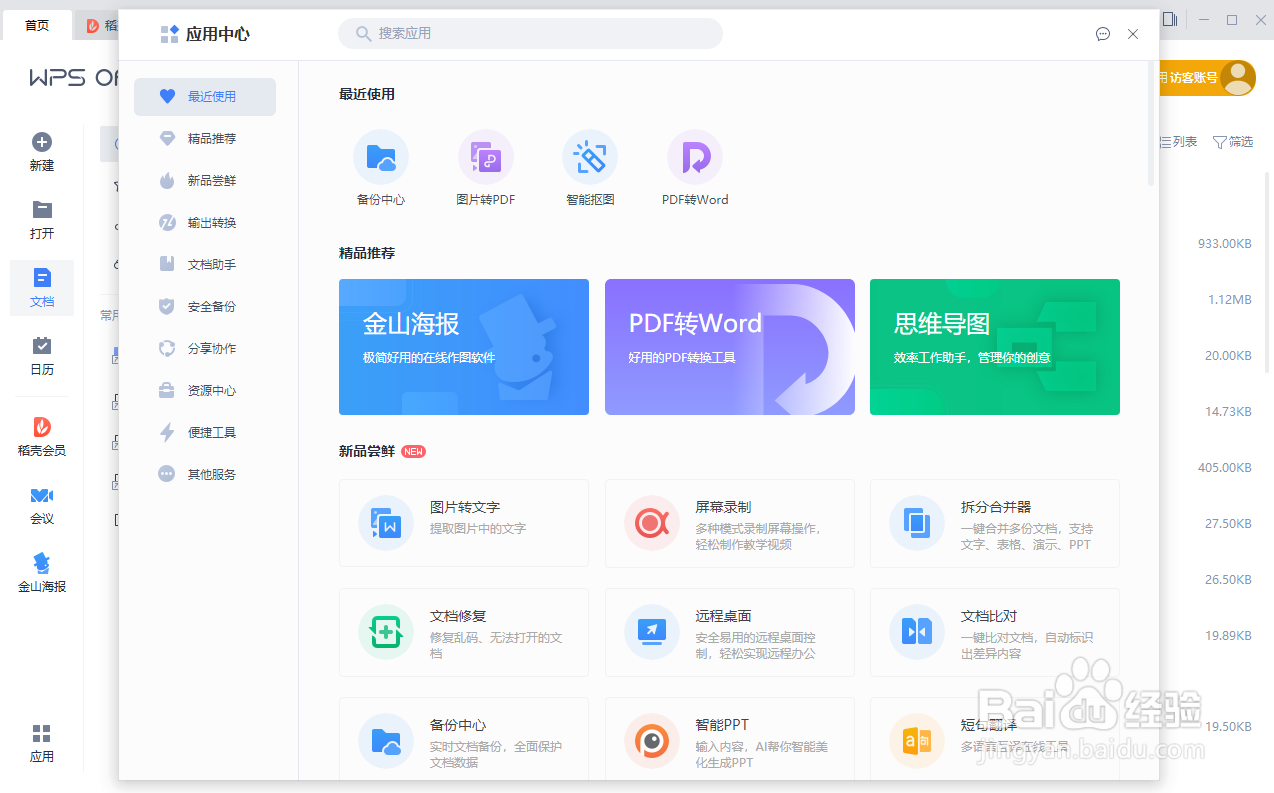
Task: Go to 资源中心 in the sidebar
Action: coord(205,391)
